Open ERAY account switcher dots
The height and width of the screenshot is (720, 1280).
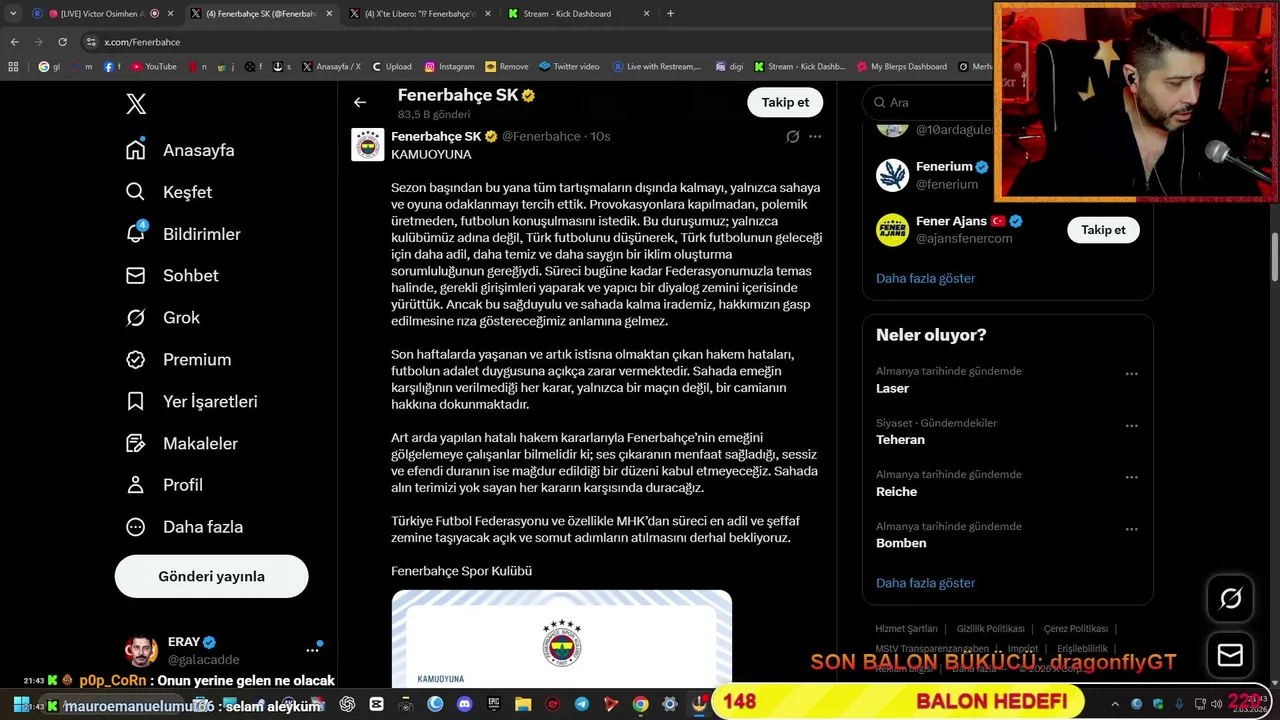tap(312, 650)
